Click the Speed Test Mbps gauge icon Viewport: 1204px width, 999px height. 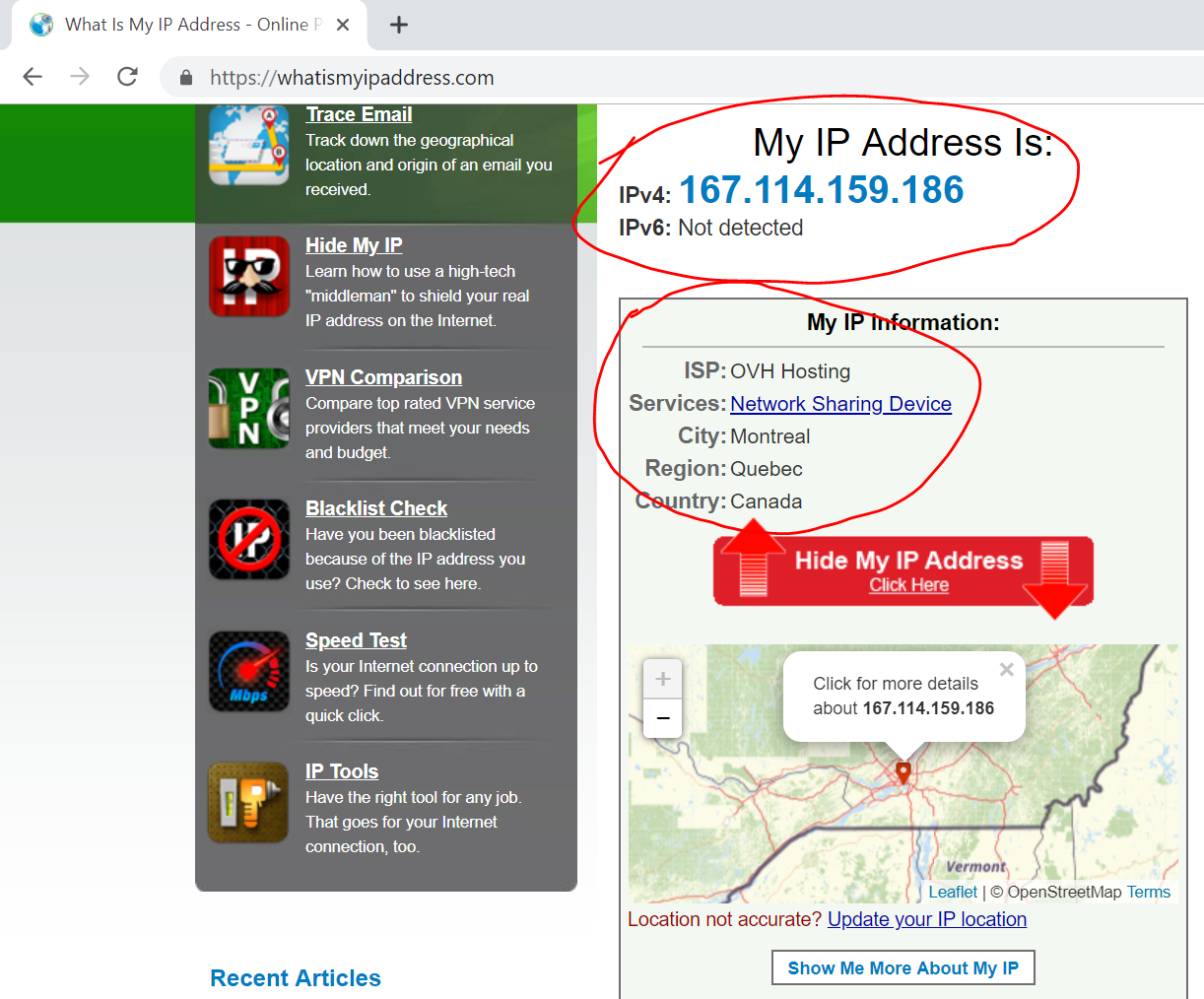pos(249,671)
